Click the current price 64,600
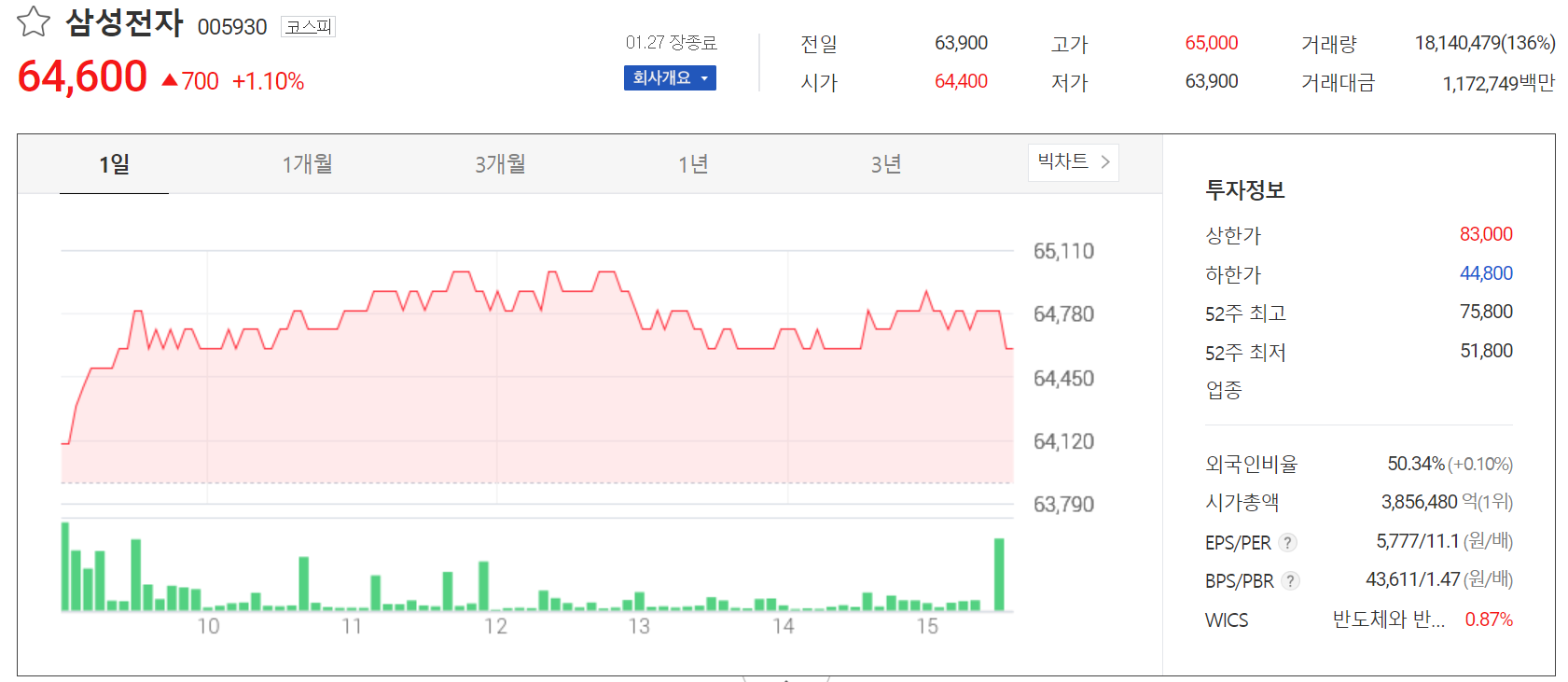1568x682 pixels. click(82, 77)
